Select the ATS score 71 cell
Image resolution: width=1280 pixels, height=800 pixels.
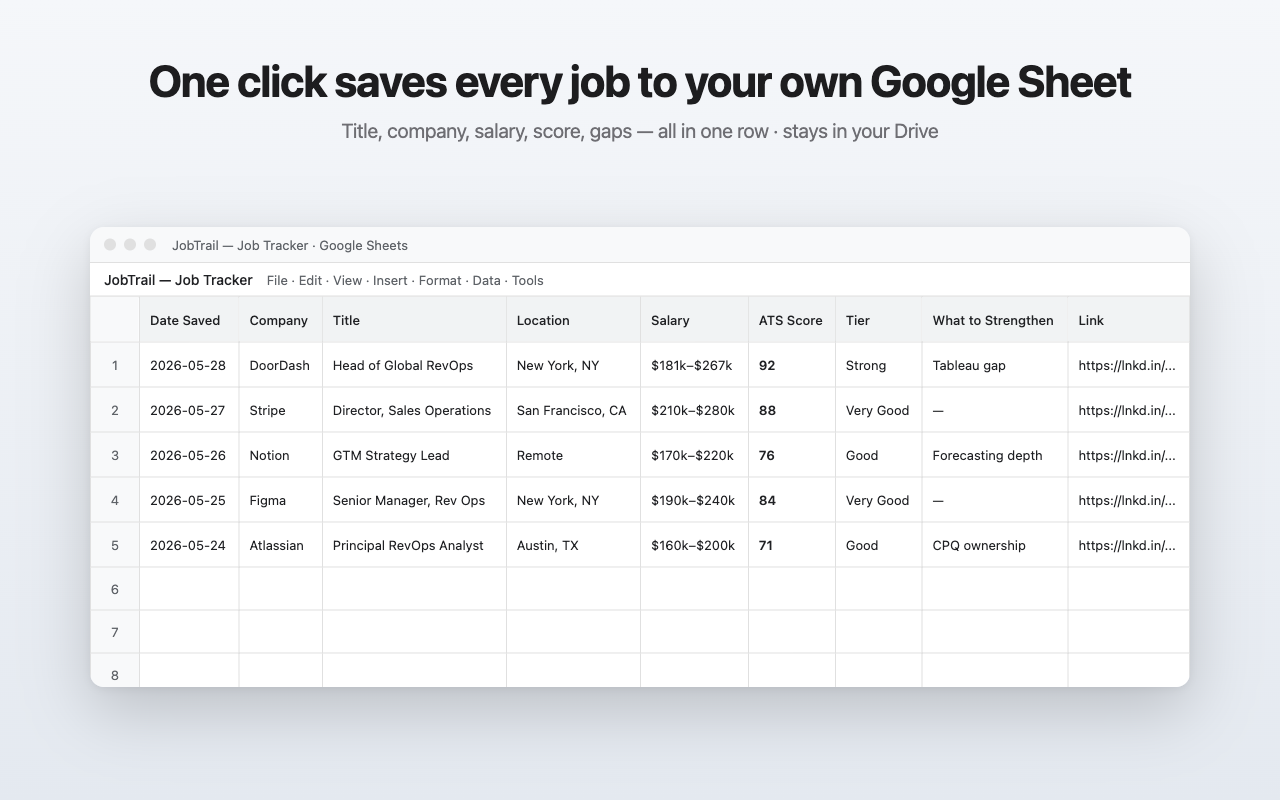(x=792, y=545)
